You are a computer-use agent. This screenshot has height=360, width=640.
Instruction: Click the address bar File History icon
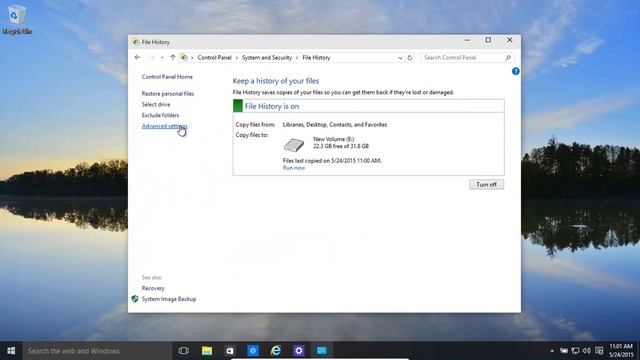184,58
